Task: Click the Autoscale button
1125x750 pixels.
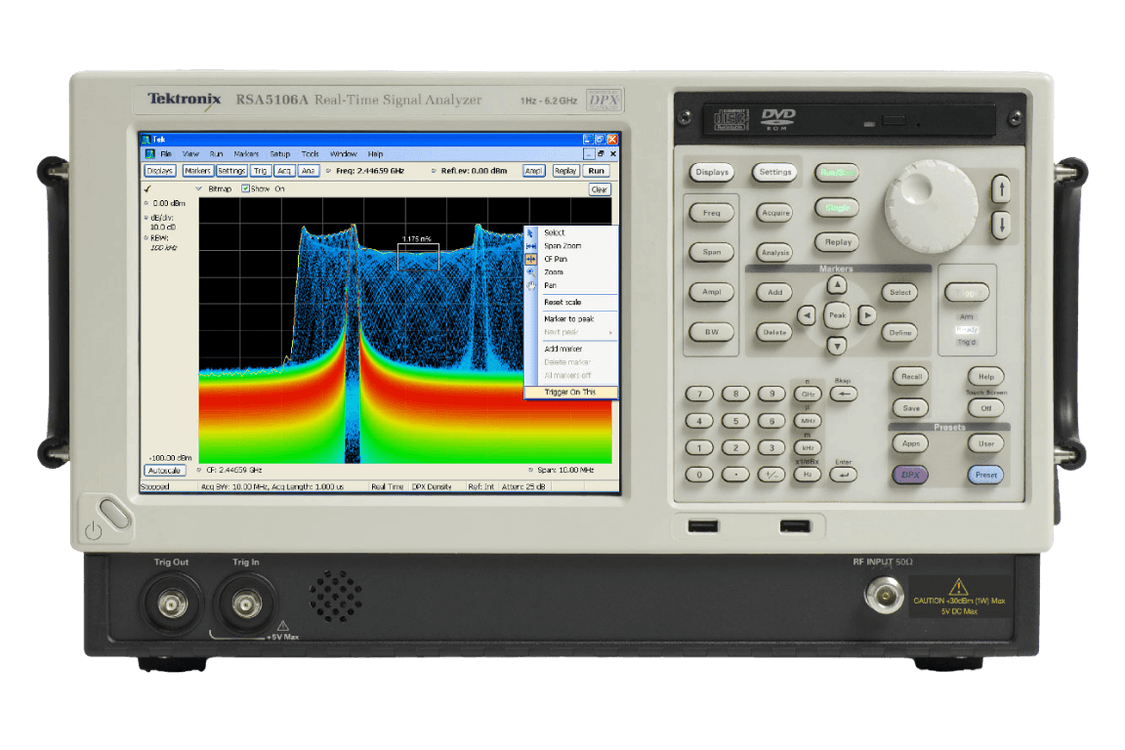Action: 164,471
